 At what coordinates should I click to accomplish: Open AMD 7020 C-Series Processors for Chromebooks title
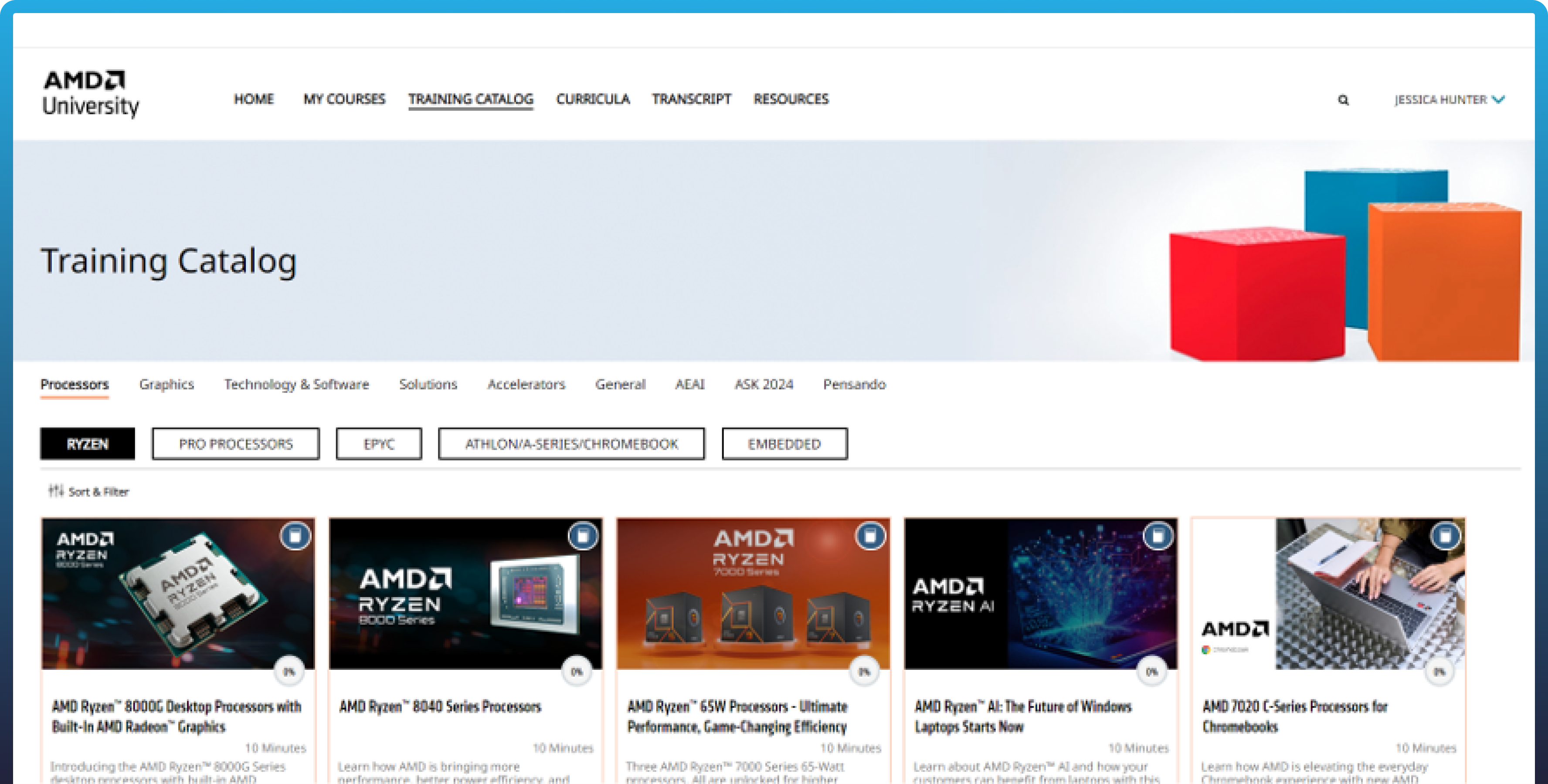(1294, 717)
